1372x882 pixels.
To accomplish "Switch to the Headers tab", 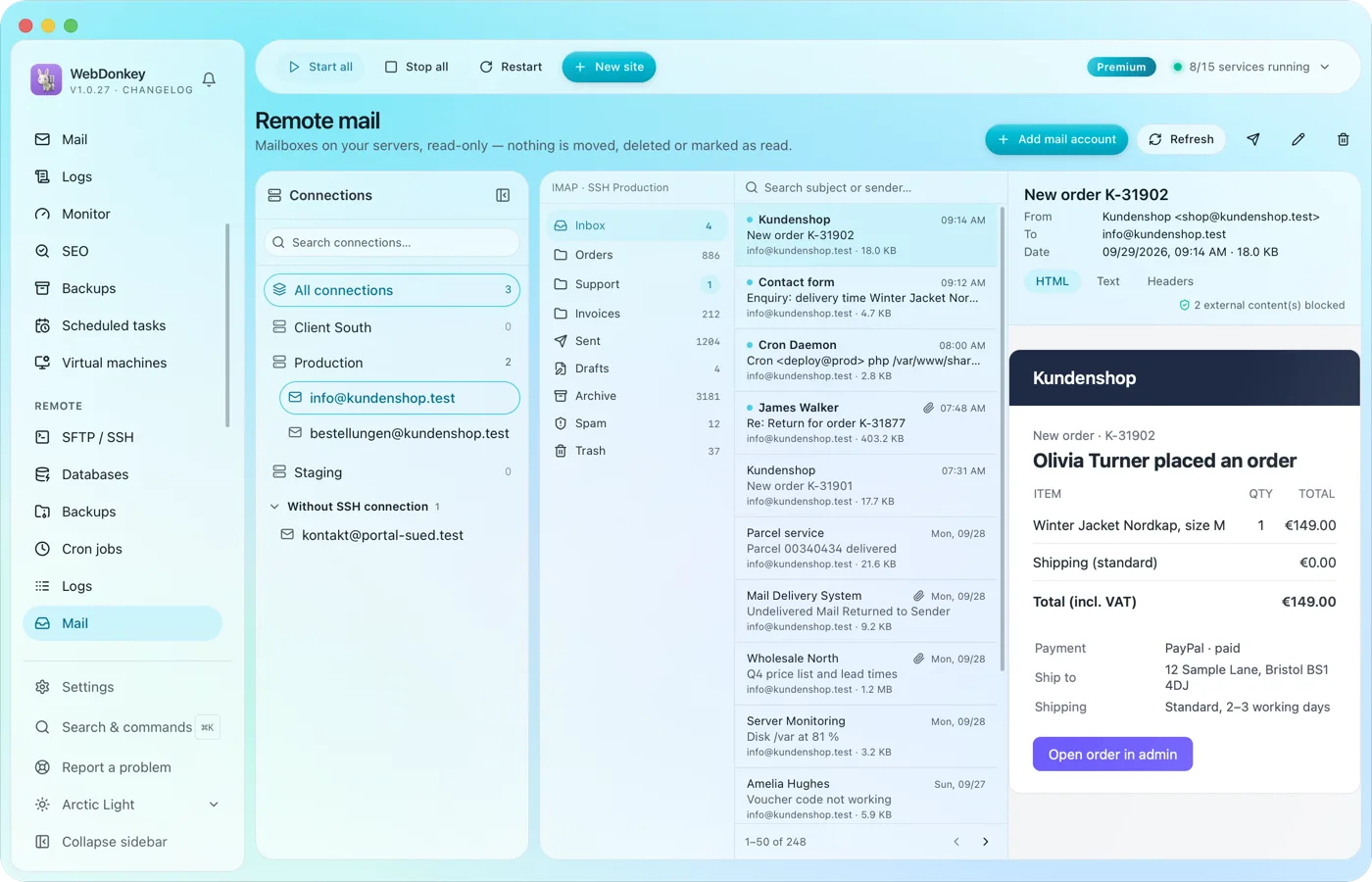I will 1170,281.
